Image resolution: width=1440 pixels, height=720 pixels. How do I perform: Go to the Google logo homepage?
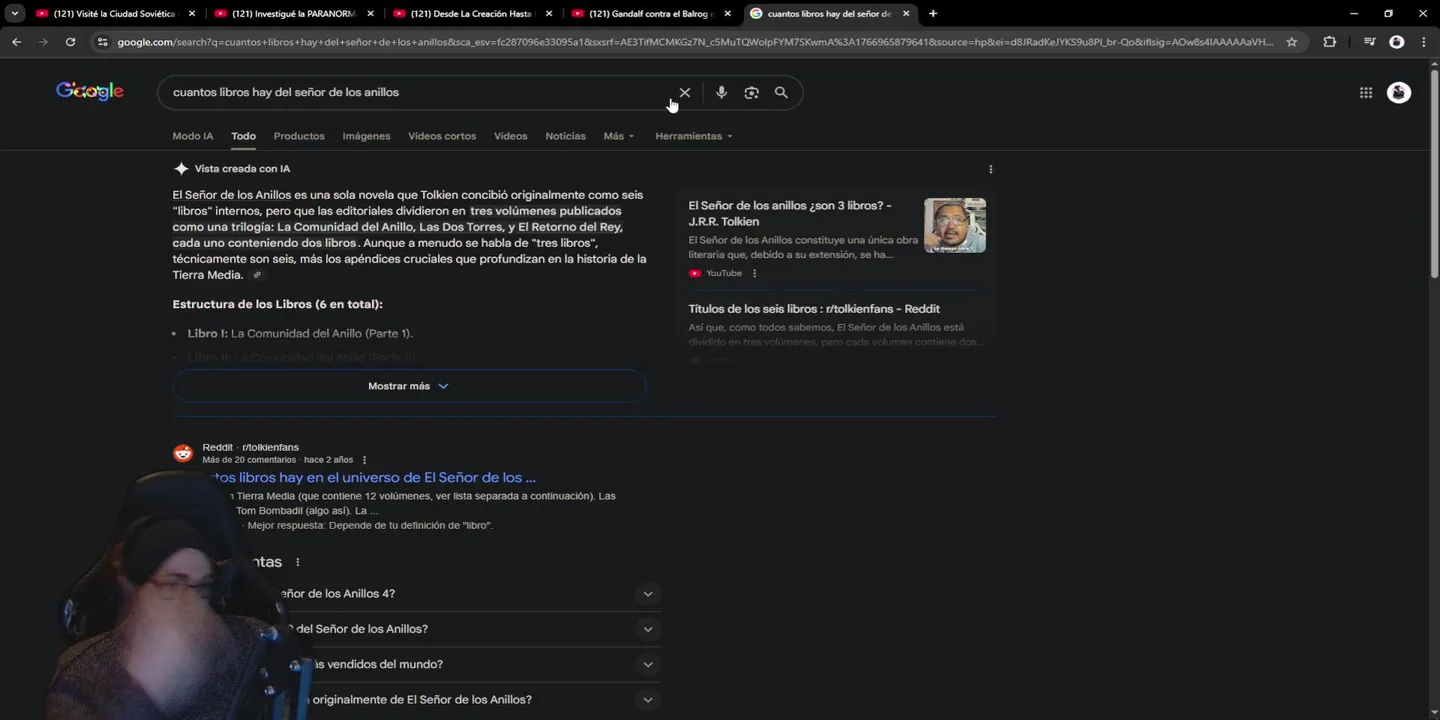[x=90, y=91]
